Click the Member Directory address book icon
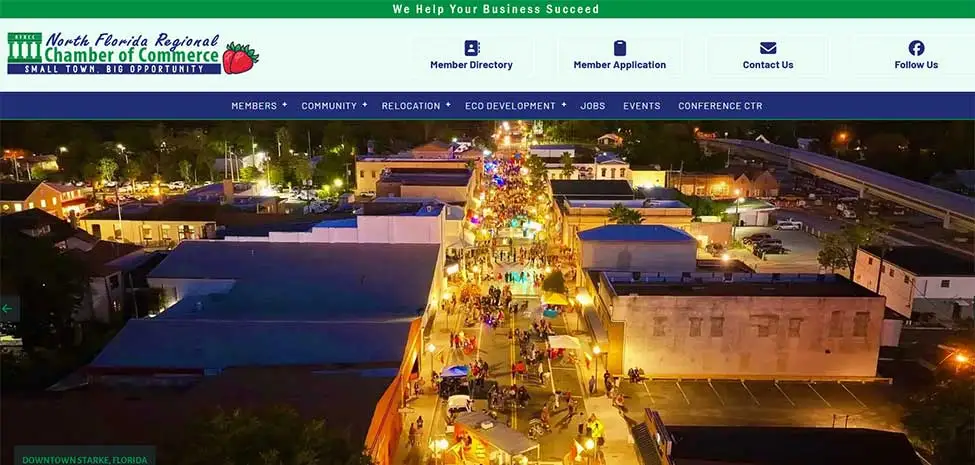This screenshot has width=975, height=465. click(x=471, y=48)
